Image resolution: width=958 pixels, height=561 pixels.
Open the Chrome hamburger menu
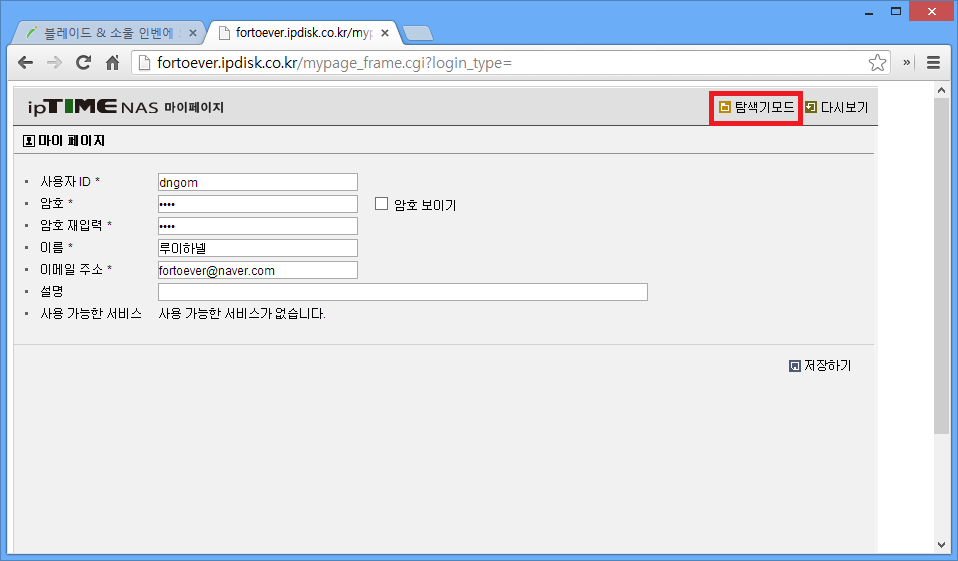click(x=933, y=63)
